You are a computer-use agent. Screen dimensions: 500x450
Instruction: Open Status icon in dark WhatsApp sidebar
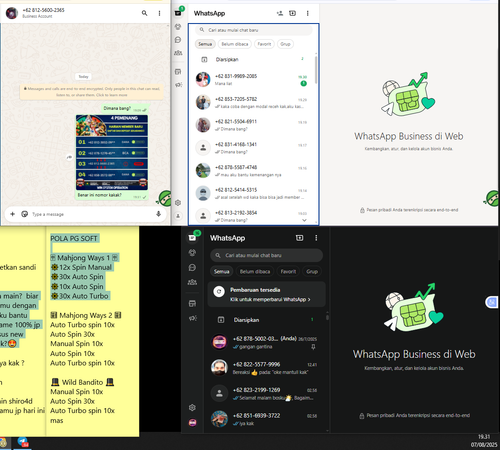192,253
